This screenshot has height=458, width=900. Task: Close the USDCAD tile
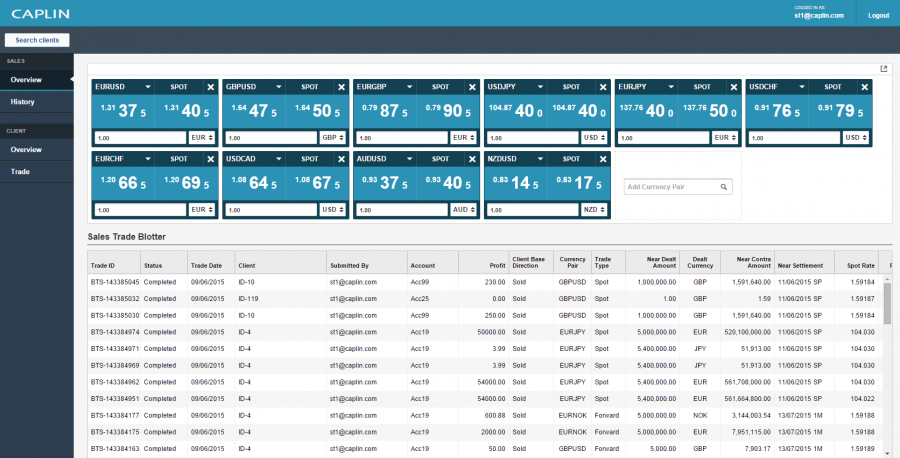coord(342,159)
